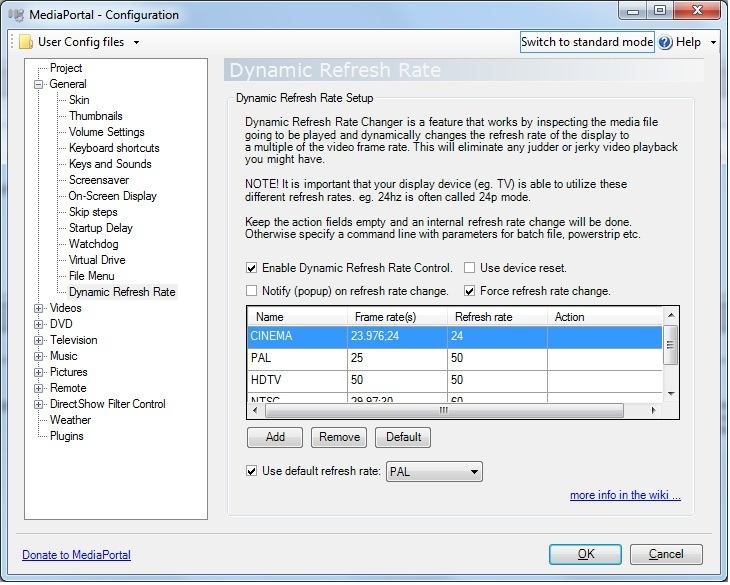
Task: Select Dynamic Refresh Rate tree item
Action: [122, 293]
